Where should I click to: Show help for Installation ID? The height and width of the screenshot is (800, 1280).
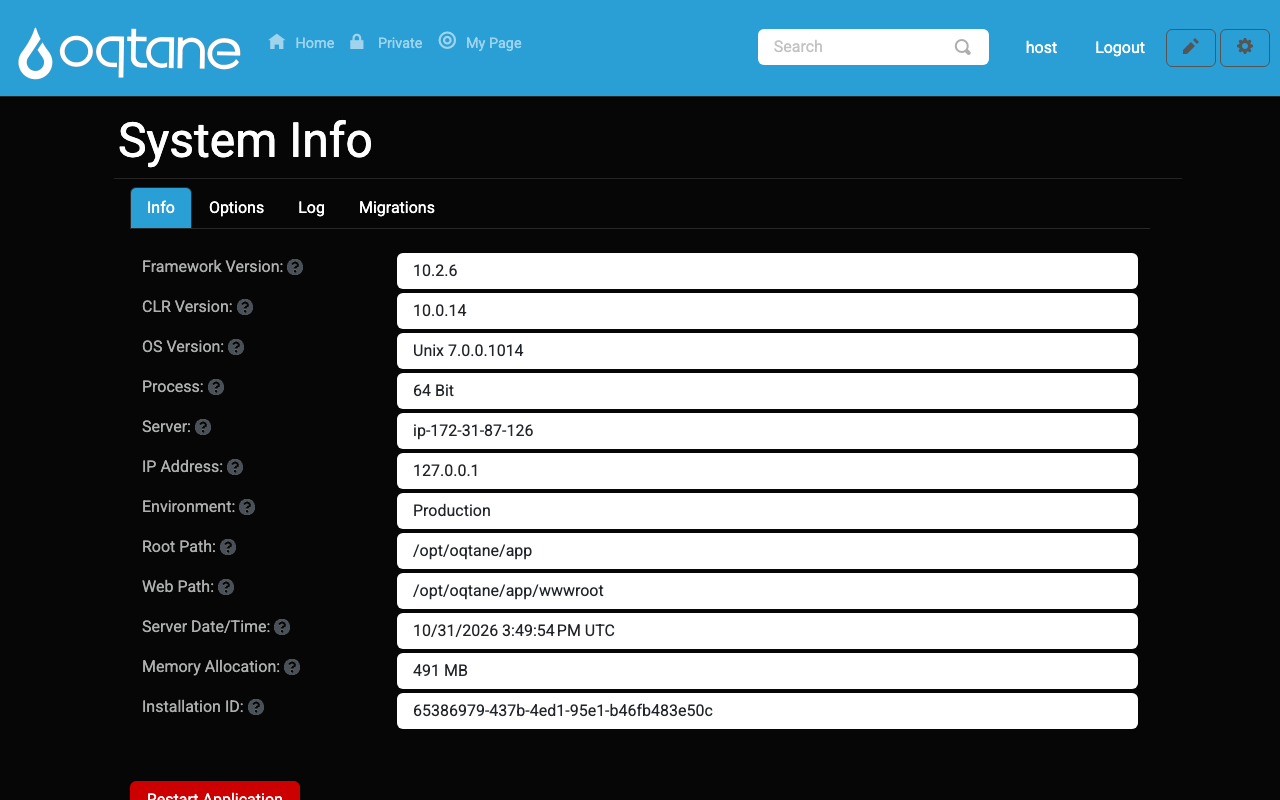coord(256,707)
